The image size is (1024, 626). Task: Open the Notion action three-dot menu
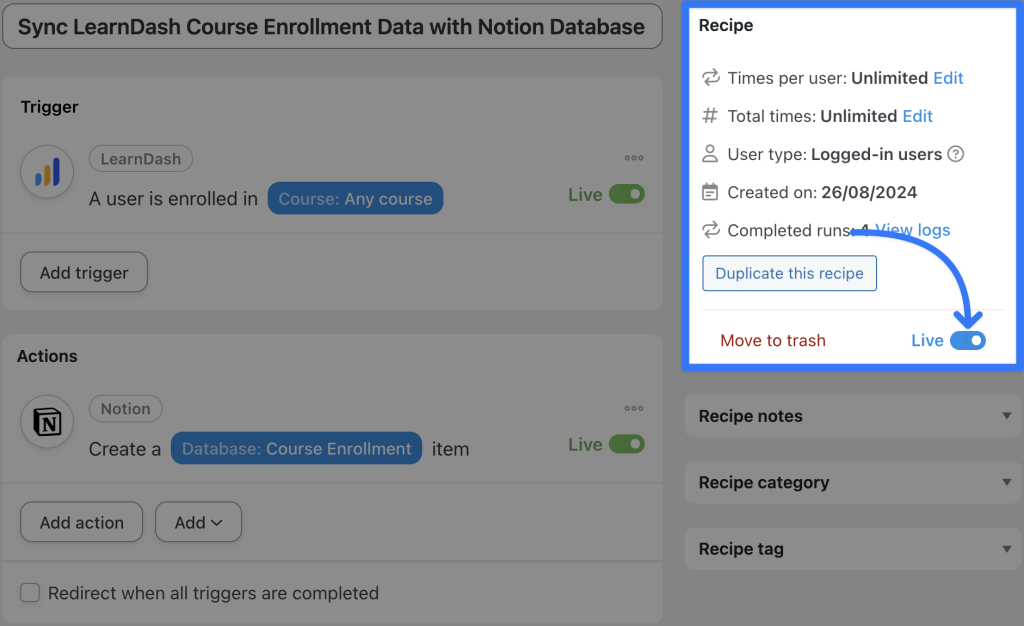[x=634, y=408]
